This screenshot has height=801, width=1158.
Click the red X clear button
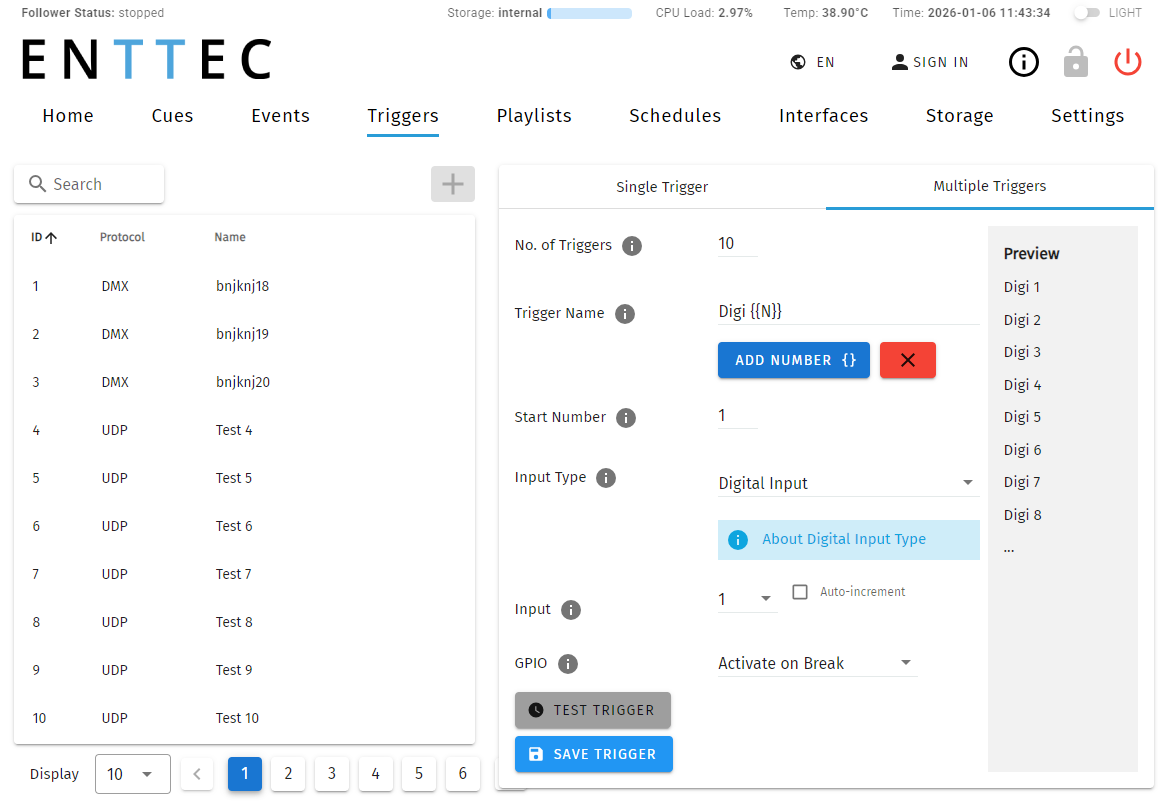pos(908,360)
